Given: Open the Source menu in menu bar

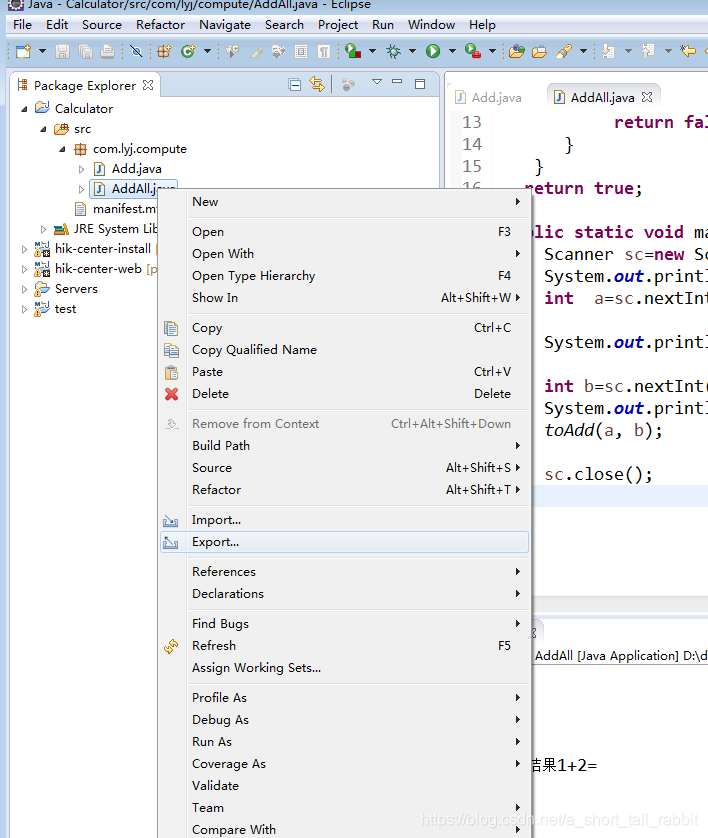Looking at the screenshot, I should (x=102, y=25).
